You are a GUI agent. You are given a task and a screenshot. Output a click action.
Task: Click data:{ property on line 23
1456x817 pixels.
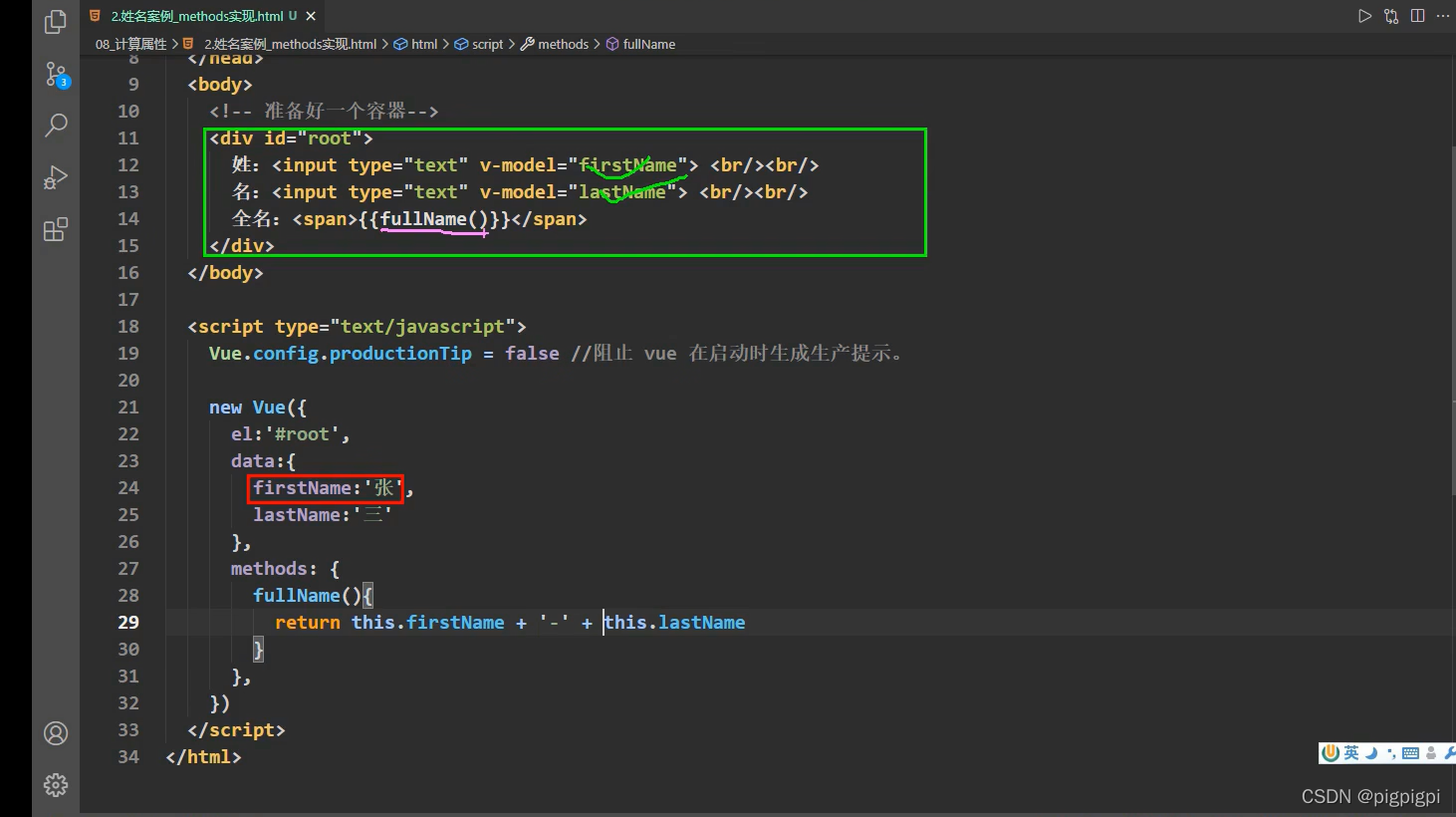tap(264, 460)
